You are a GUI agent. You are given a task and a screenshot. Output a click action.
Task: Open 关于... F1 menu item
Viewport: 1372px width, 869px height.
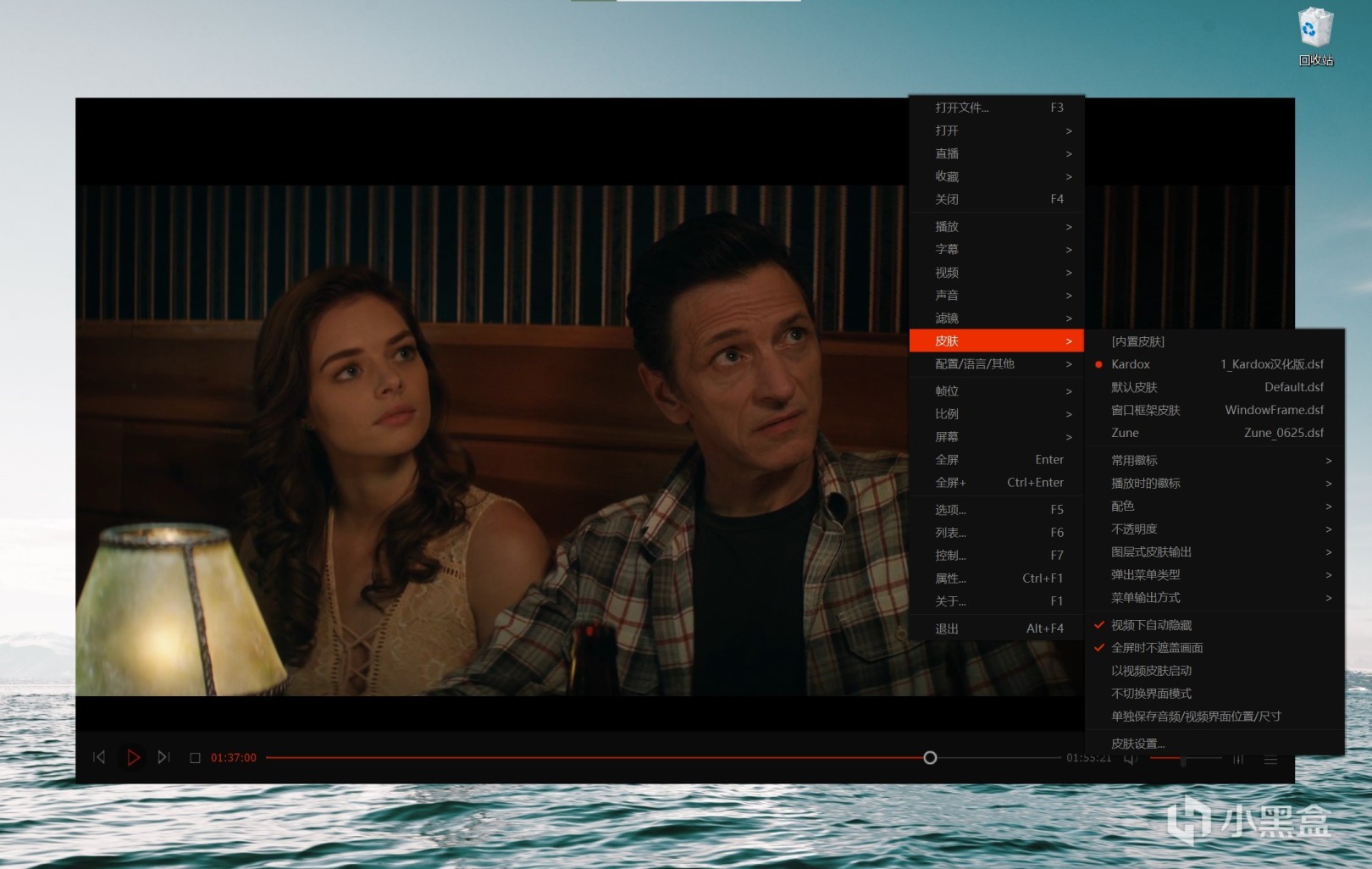(x=997, y=601)
